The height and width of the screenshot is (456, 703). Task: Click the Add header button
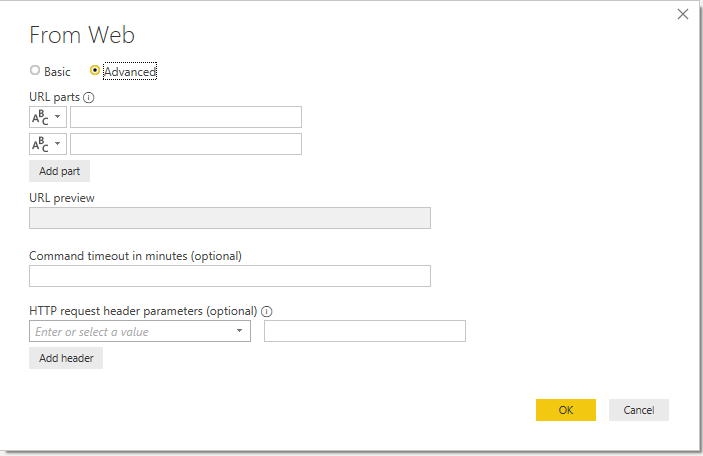[66, 358]
